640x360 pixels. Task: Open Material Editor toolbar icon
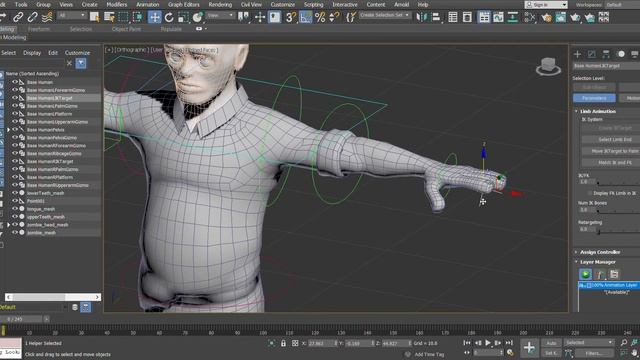click(530, 17)
